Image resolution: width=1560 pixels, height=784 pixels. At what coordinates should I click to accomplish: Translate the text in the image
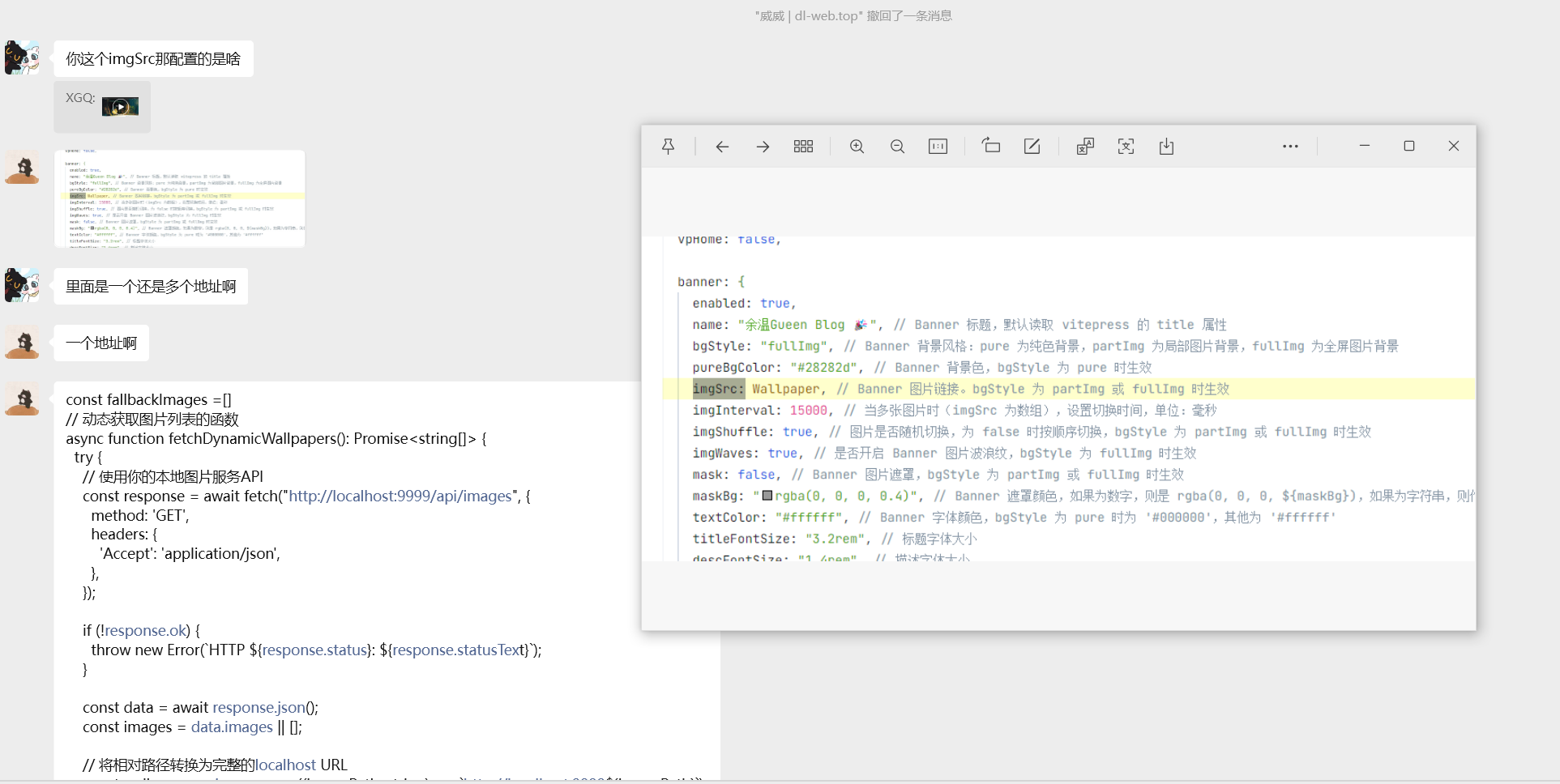tap(1085, 147)
